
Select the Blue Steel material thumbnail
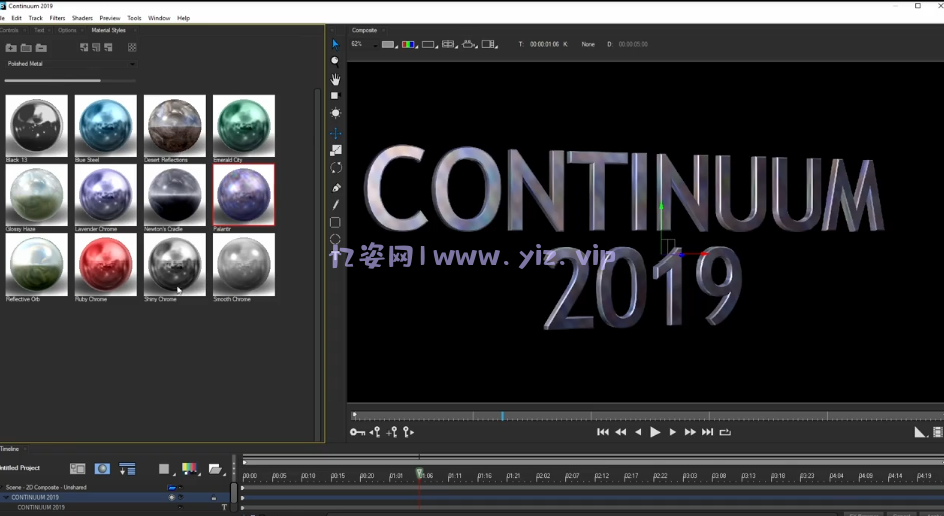tap(105, 125)
